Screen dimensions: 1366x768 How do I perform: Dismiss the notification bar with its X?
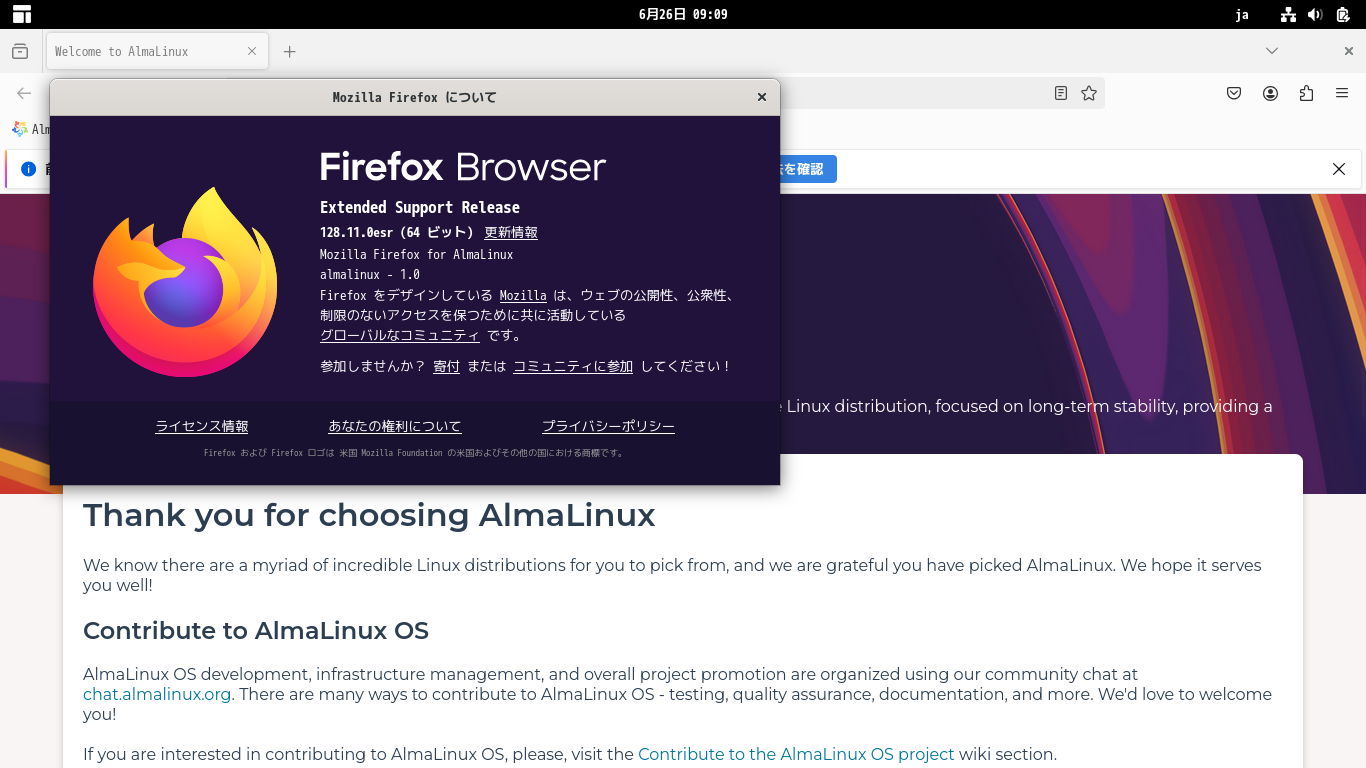point(1339,169)
